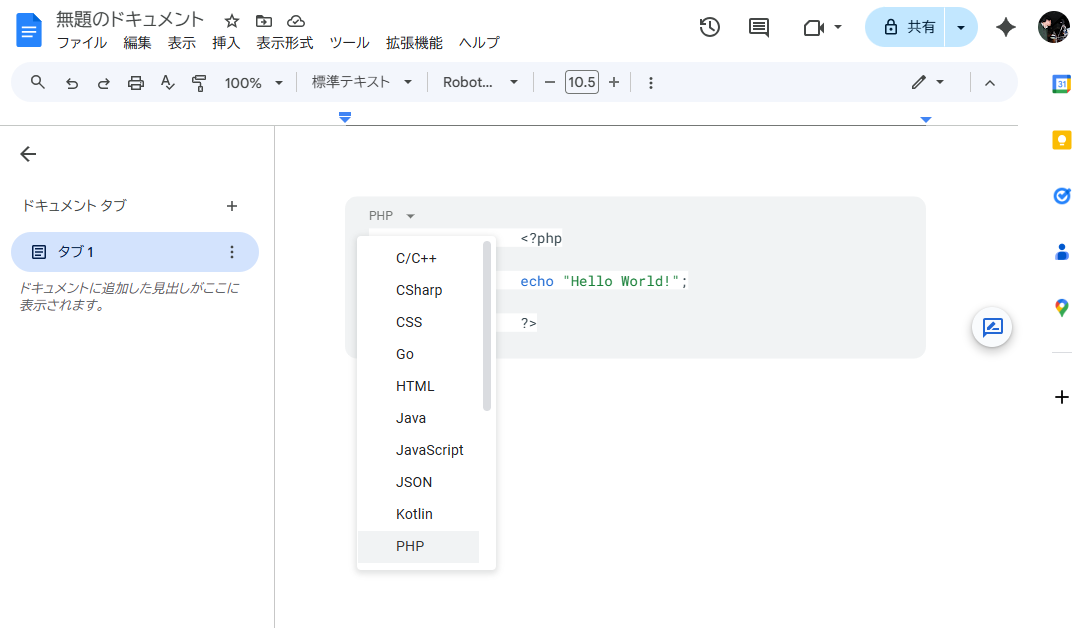Open Google Keep from side panel
Screen dimensions: 1083x628
pos(1062,140)
